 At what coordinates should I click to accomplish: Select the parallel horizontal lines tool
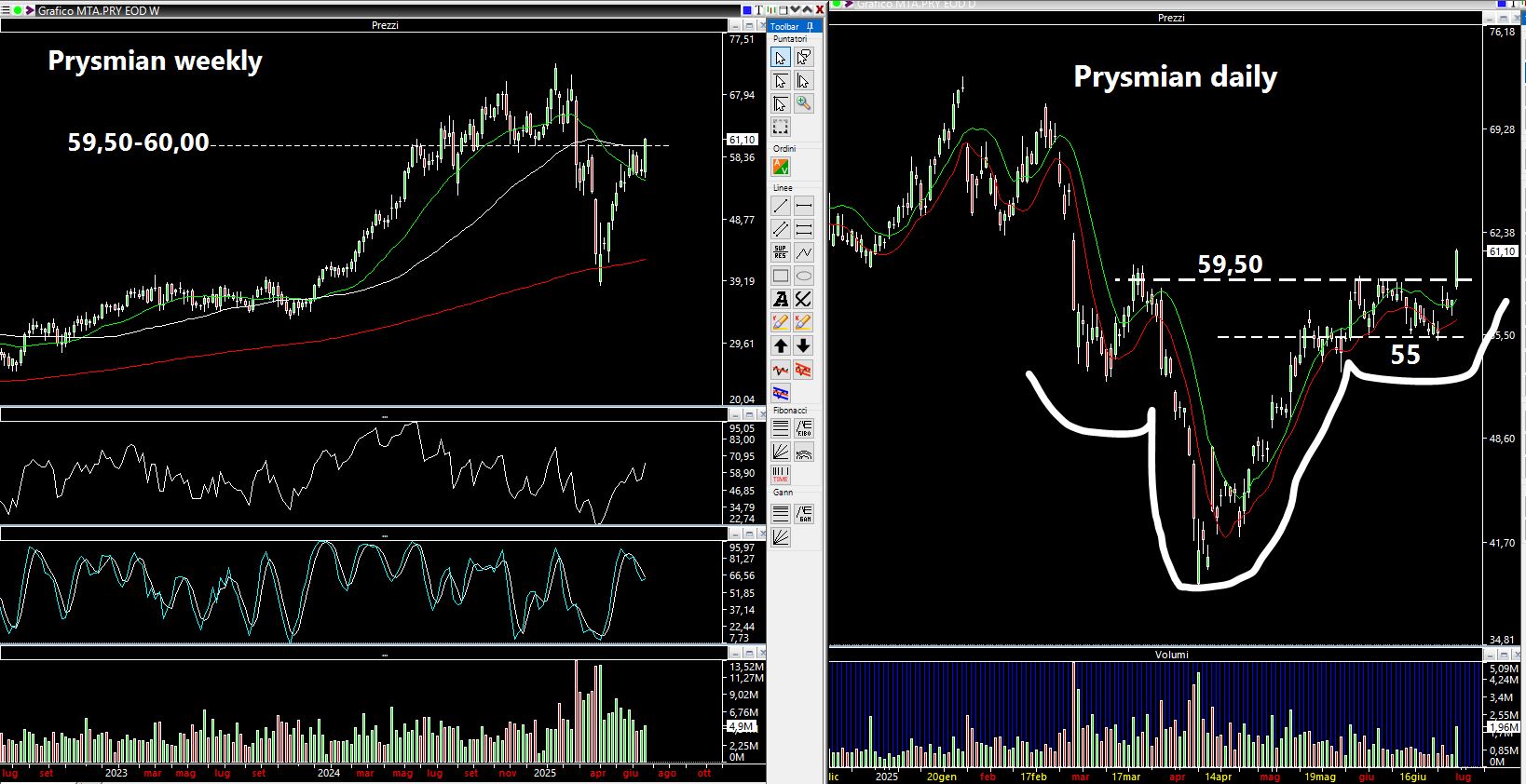pos(803,229)
